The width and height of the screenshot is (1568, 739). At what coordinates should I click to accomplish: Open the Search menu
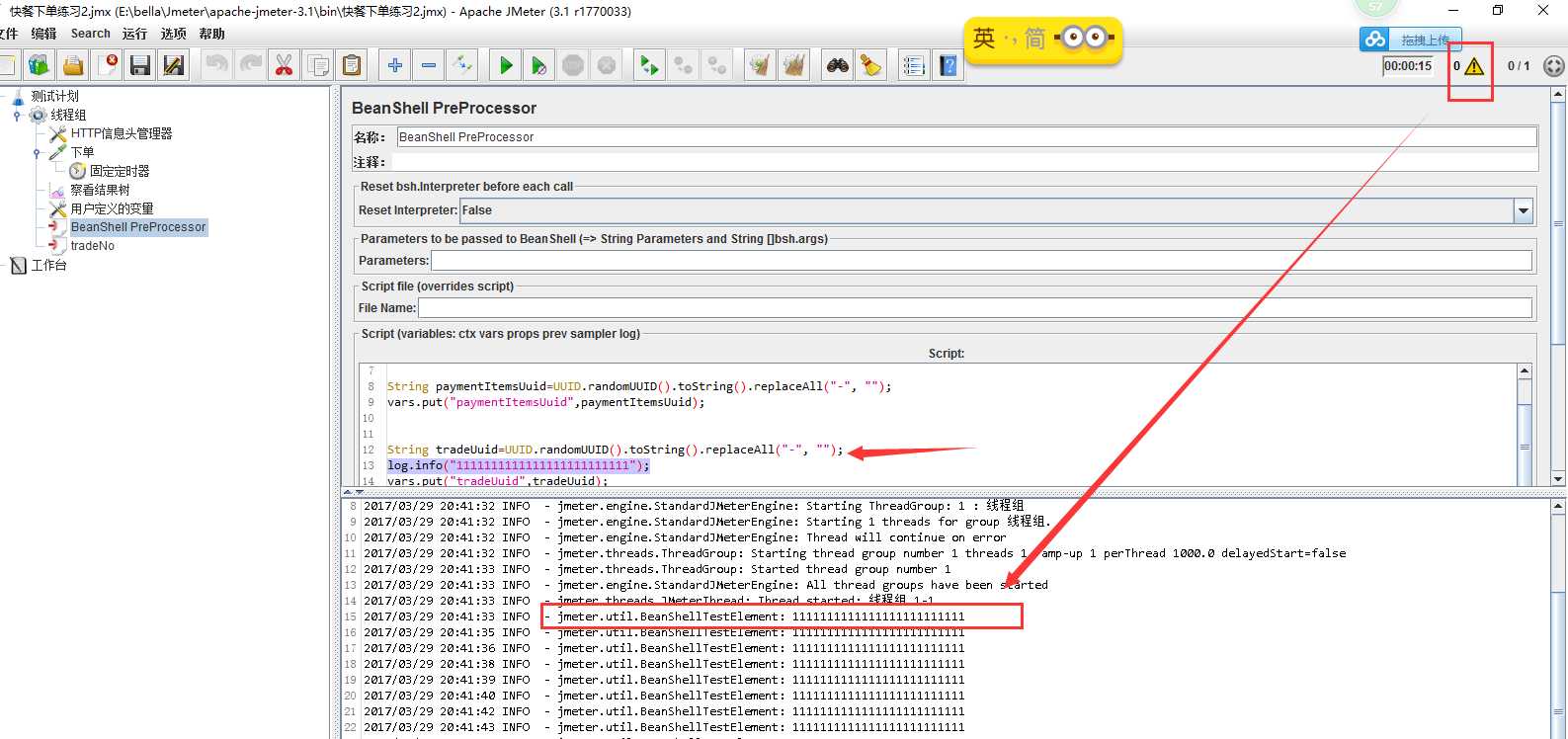pyautogui.click(x=90, y=34)
